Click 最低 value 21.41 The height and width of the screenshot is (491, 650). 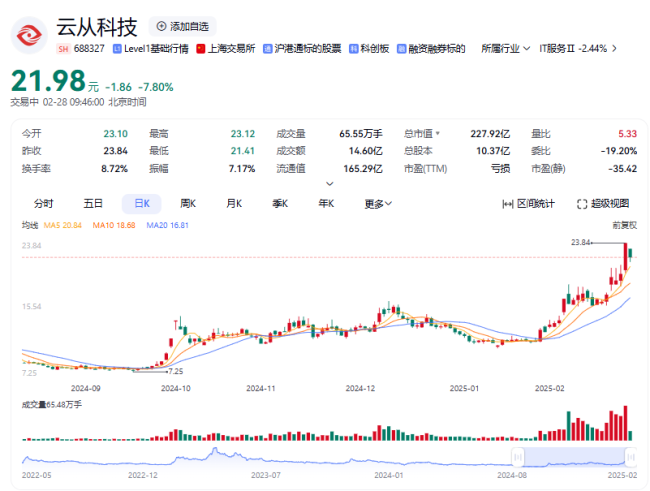pos(243,151)
